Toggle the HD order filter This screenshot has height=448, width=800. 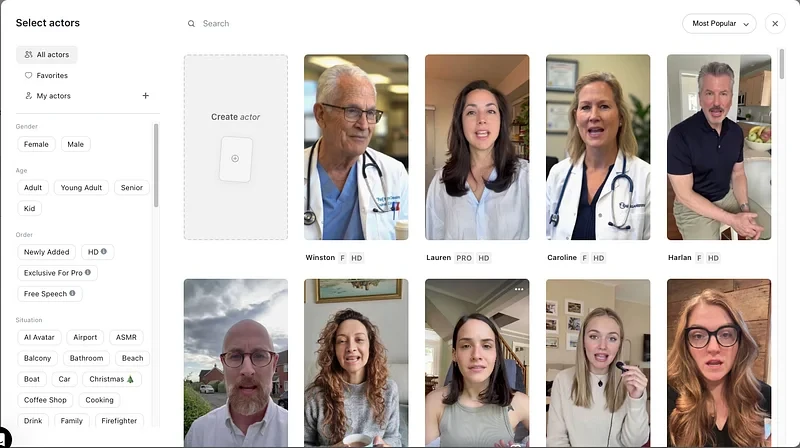[97, 252]
